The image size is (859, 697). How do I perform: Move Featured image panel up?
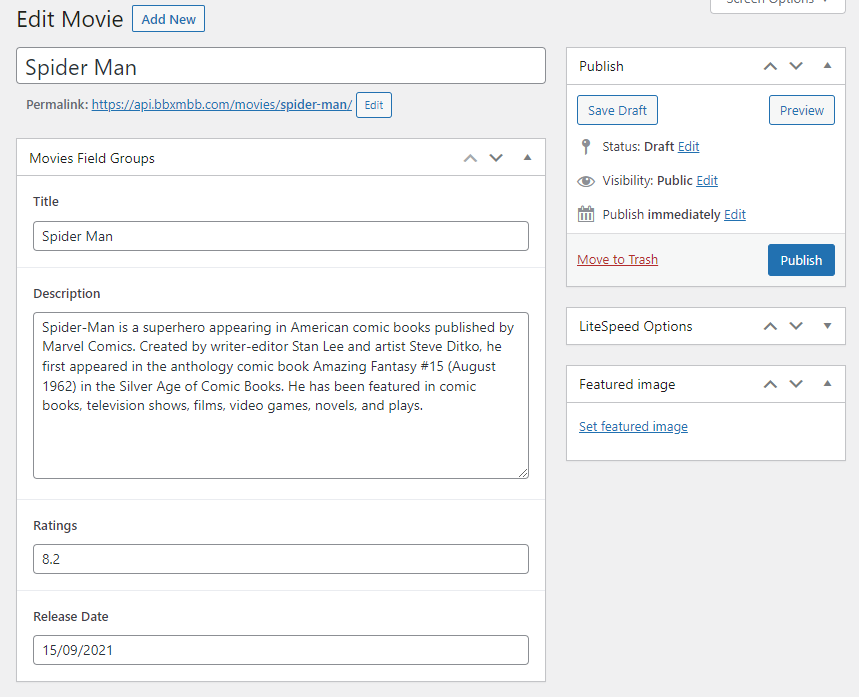click(x=770, y=385)
